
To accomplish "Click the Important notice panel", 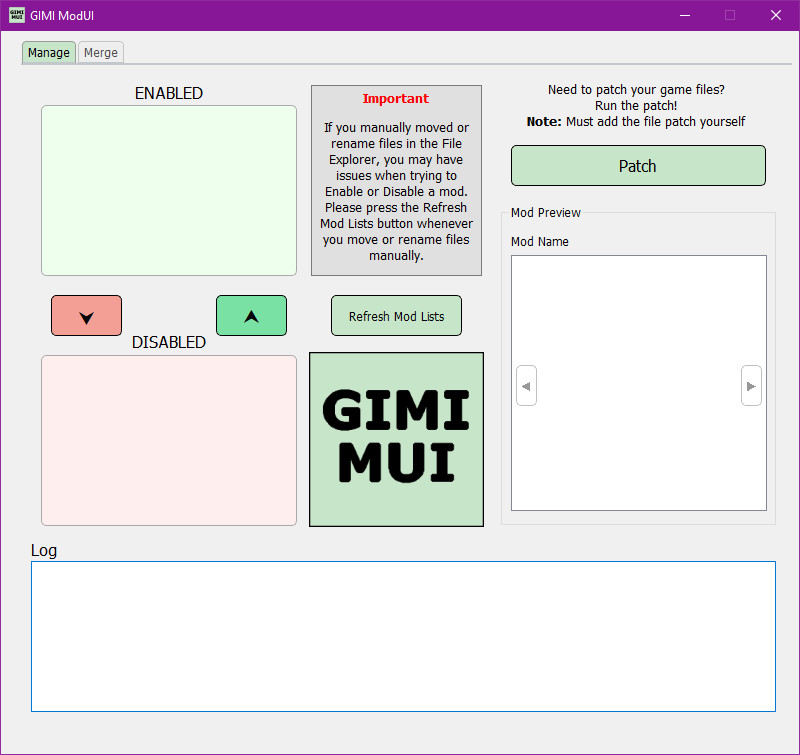I will coord(396,180).
